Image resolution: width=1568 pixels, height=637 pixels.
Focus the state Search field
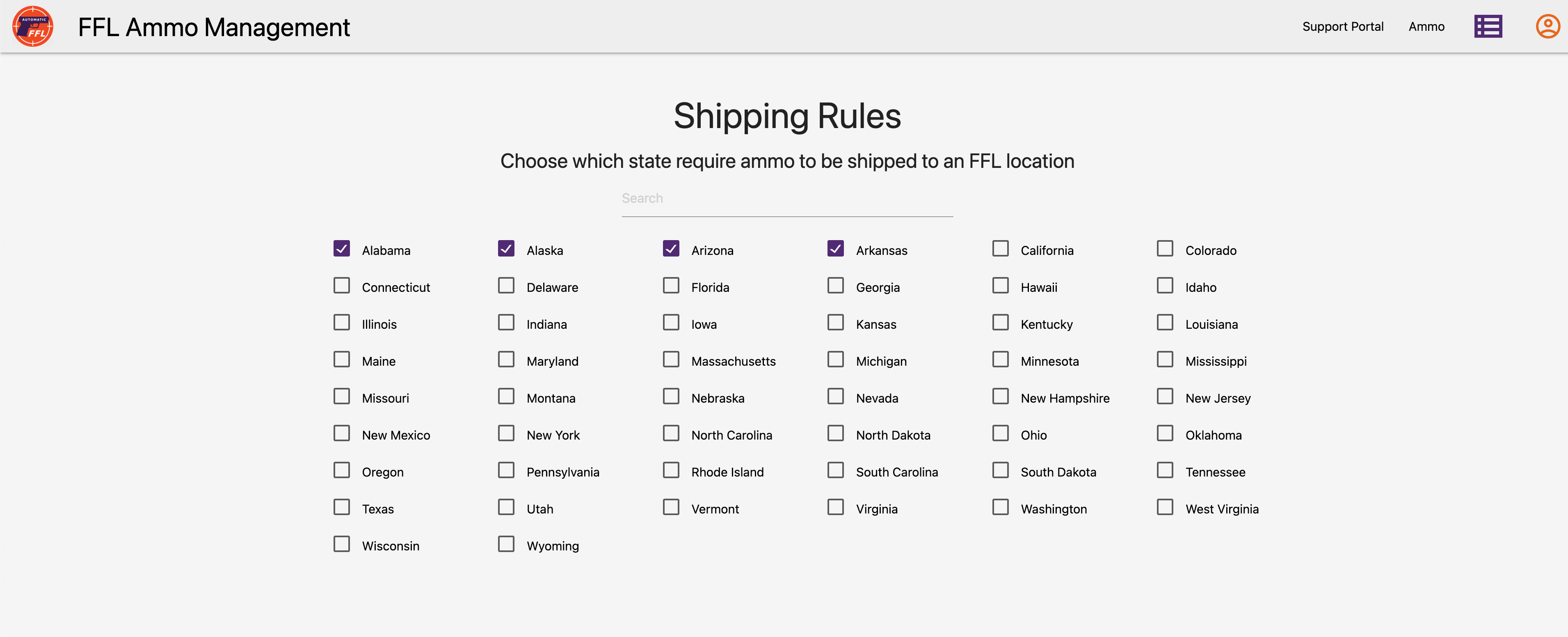786,199
